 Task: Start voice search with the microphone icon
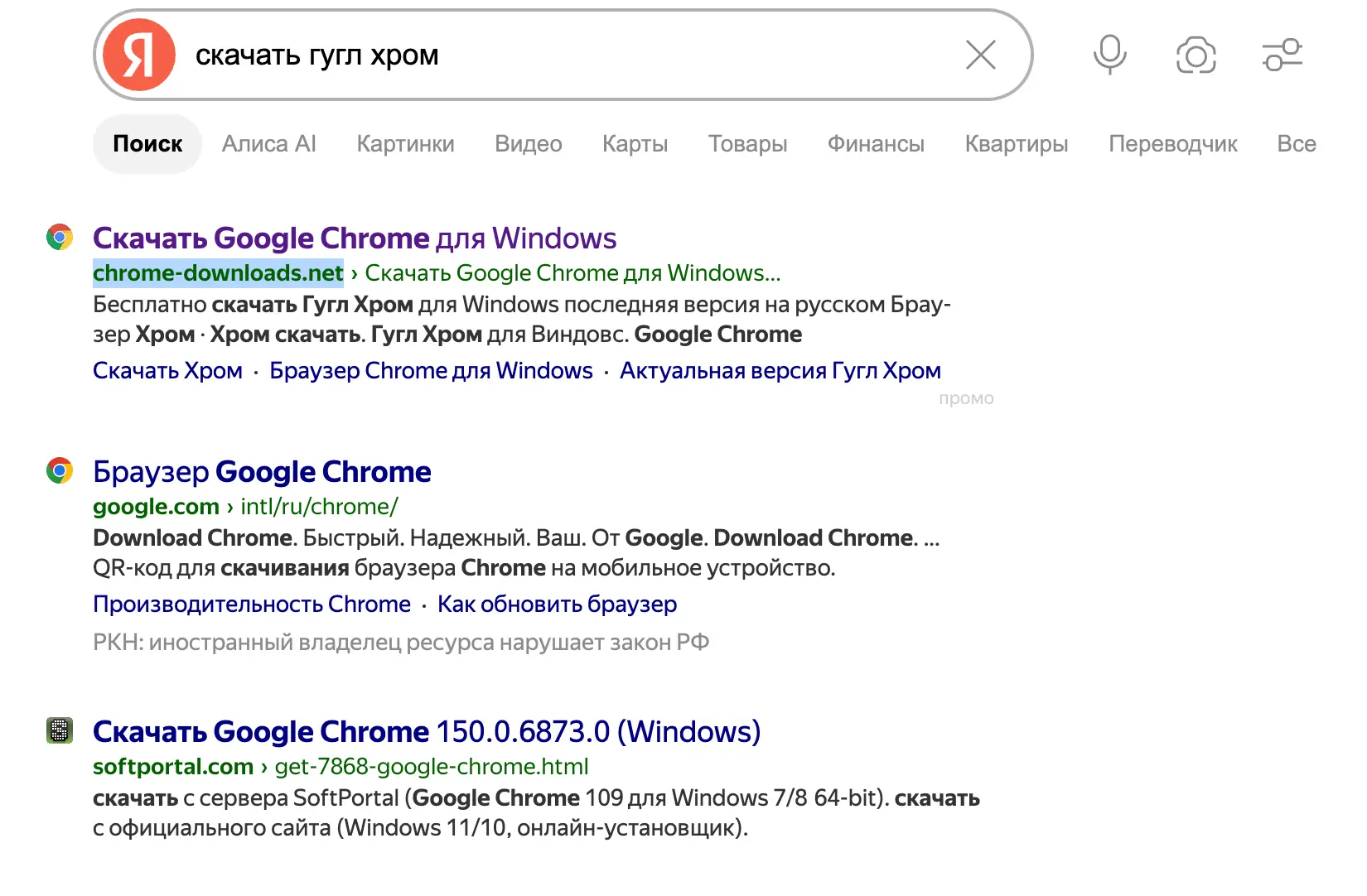[1109, 55]
